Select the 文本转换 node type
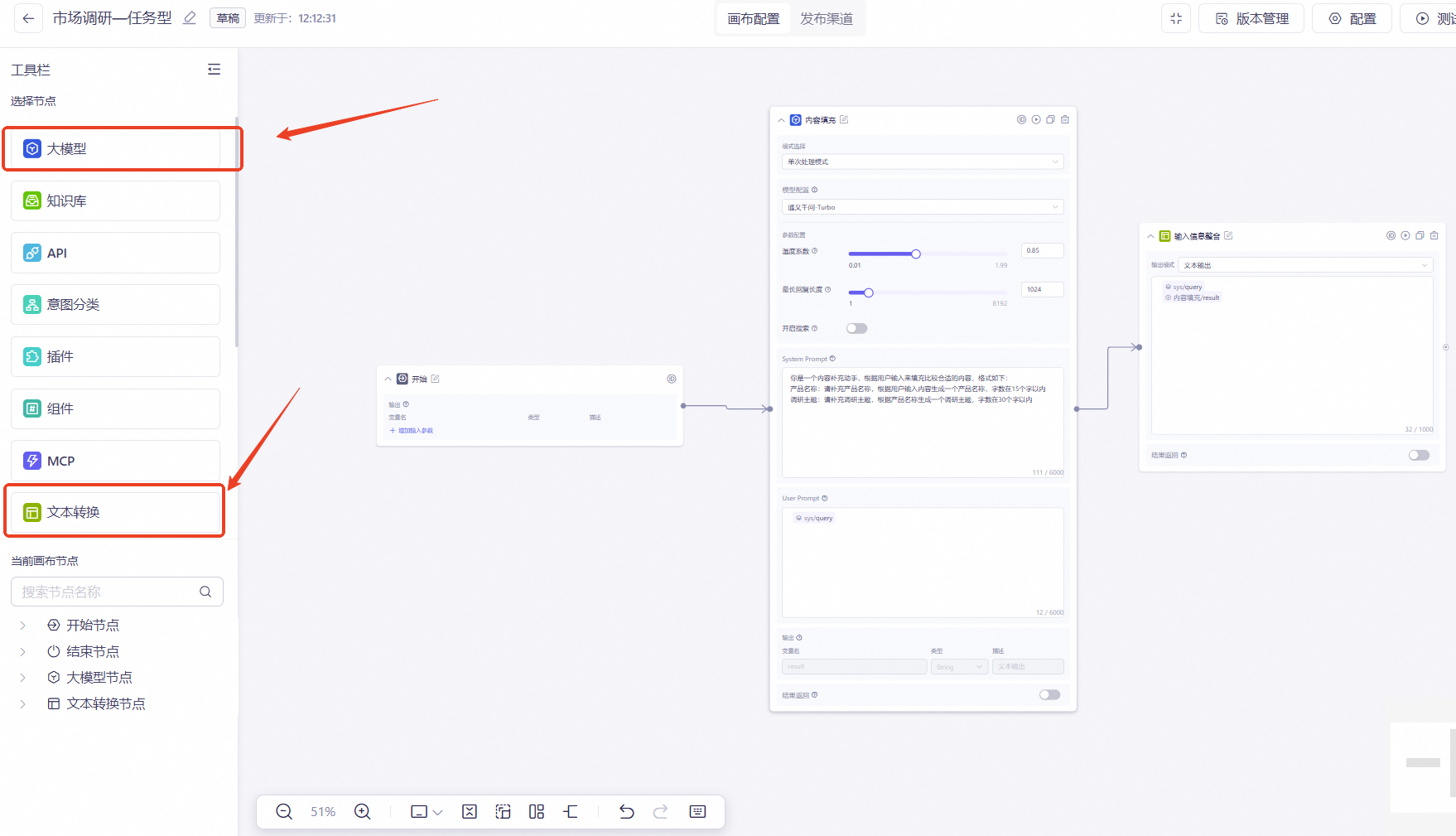Viewport: 1456px width, 836px height. [115, 512]
